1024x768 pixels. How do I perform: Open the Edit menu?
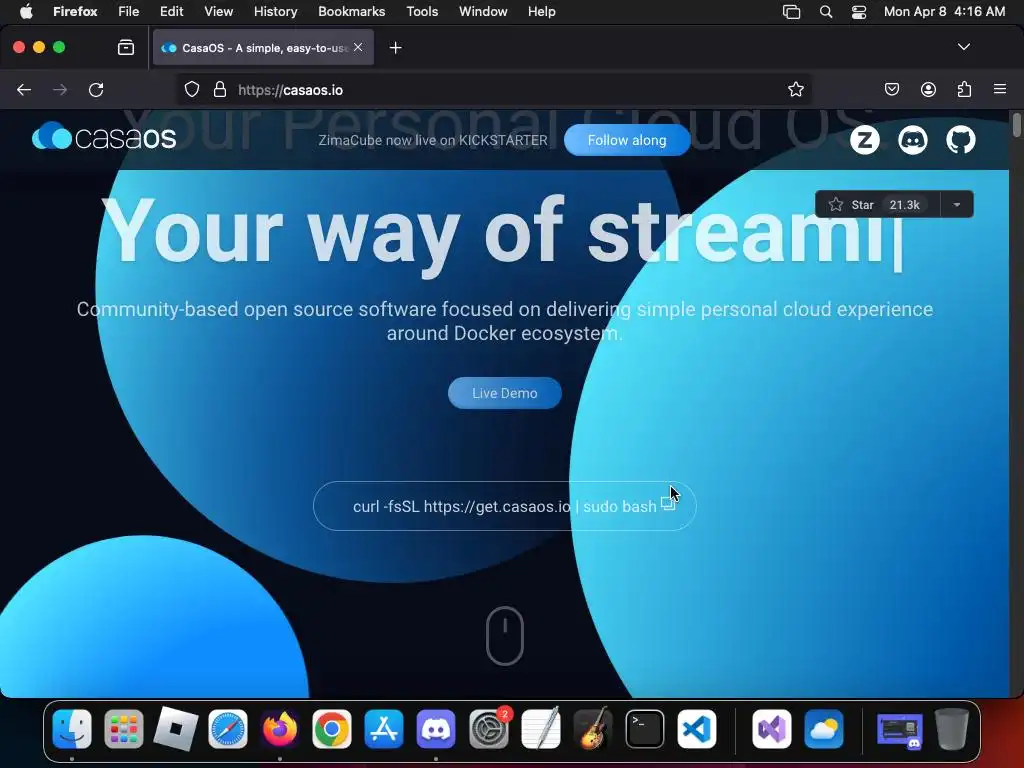pos(172,12)
